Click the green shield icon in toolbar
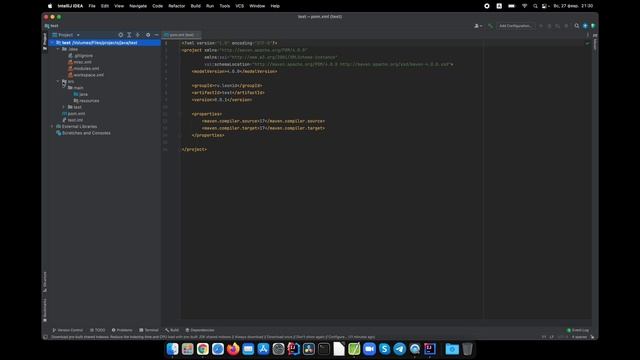 [593, 26]
